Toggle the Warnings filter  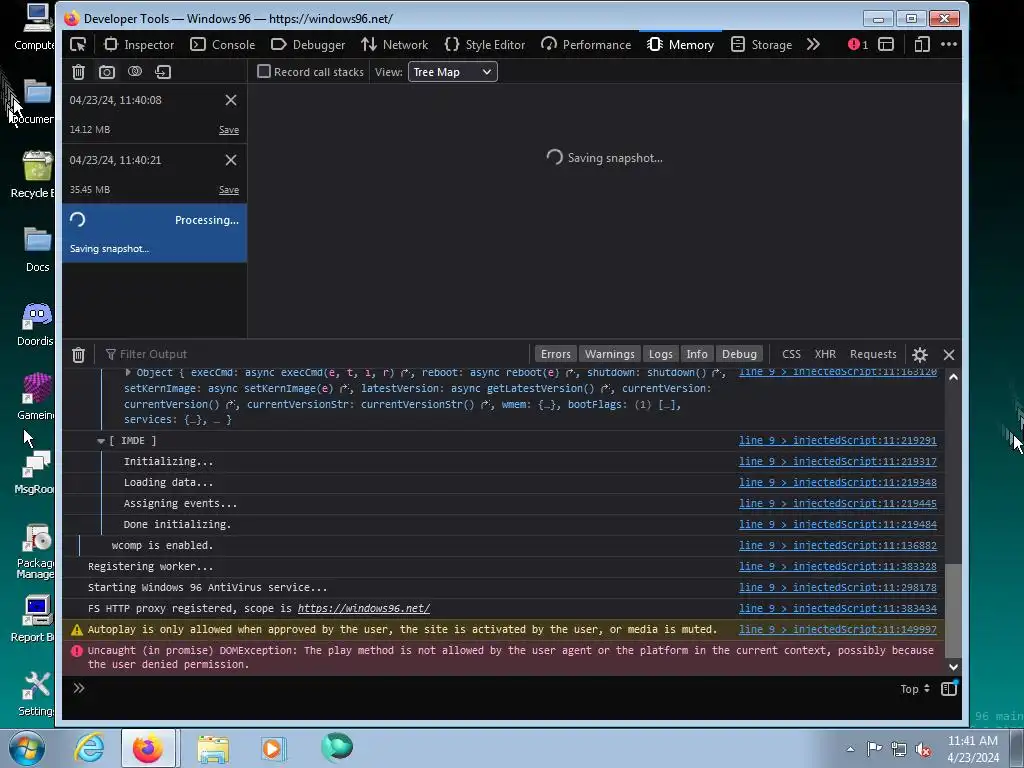(x=609, y=354)
